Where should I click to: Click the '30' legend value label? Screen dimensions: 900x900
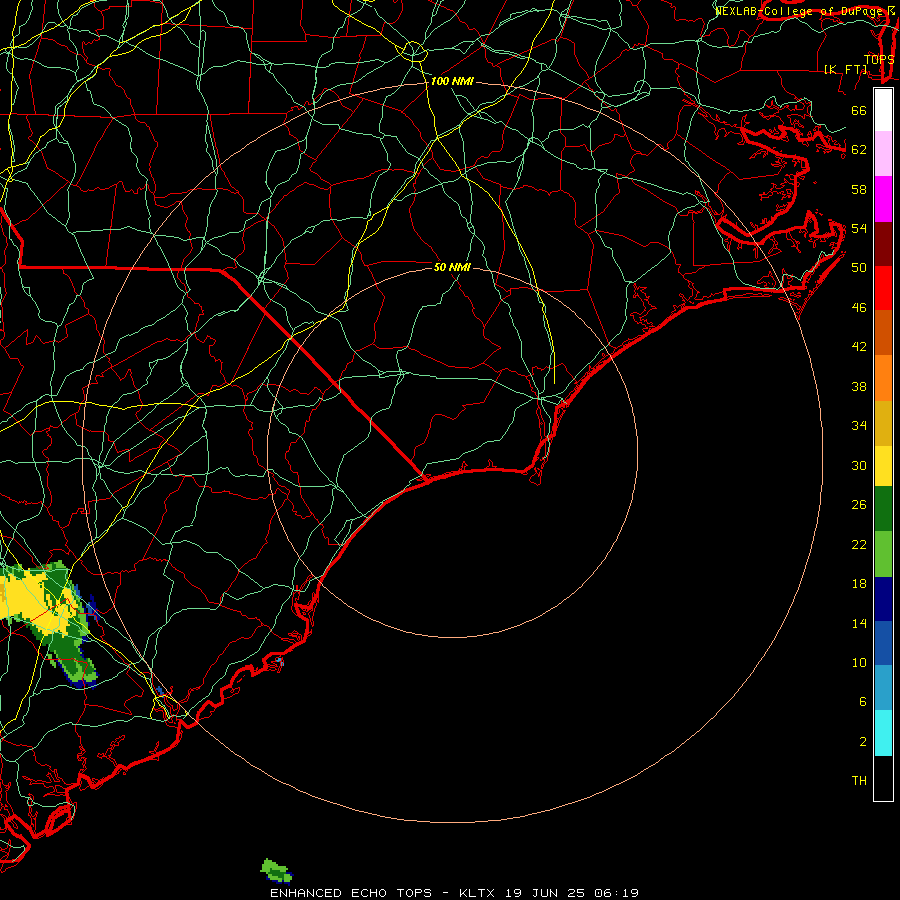pos(859,465)
